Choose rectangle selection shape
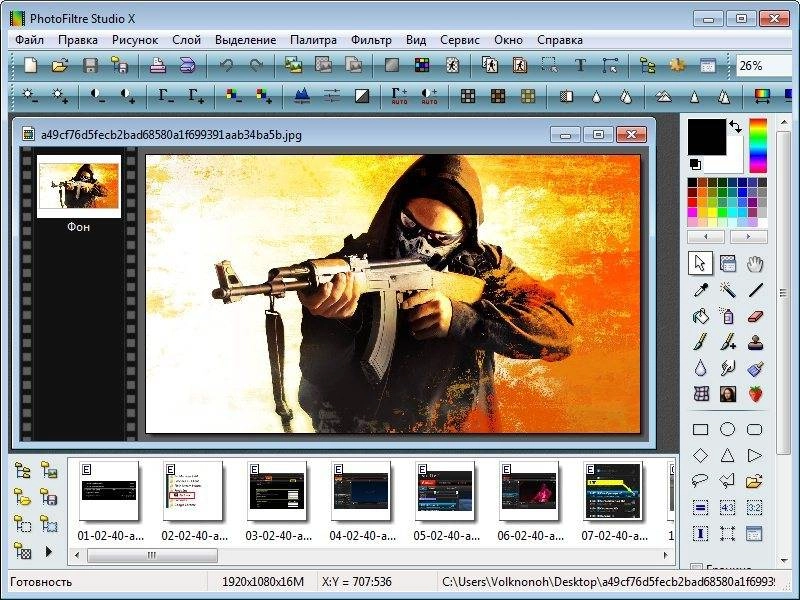The width and height of the screenshot is (800, 600). [x=701, y=430]
